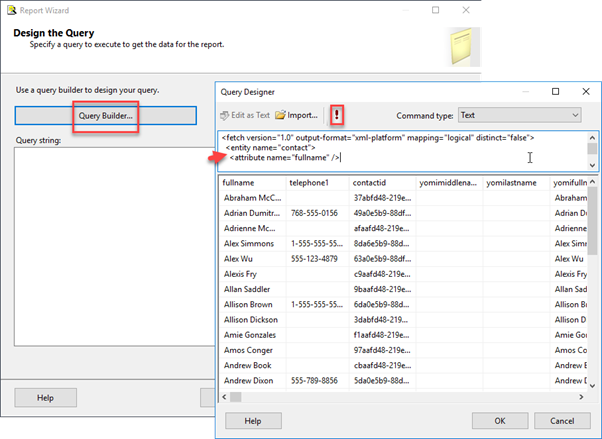Click inside the FetchXML query text area
Image resolution: width=602 pixels, height=439 pixels.
pyautogui.click(x=403, y=151)
